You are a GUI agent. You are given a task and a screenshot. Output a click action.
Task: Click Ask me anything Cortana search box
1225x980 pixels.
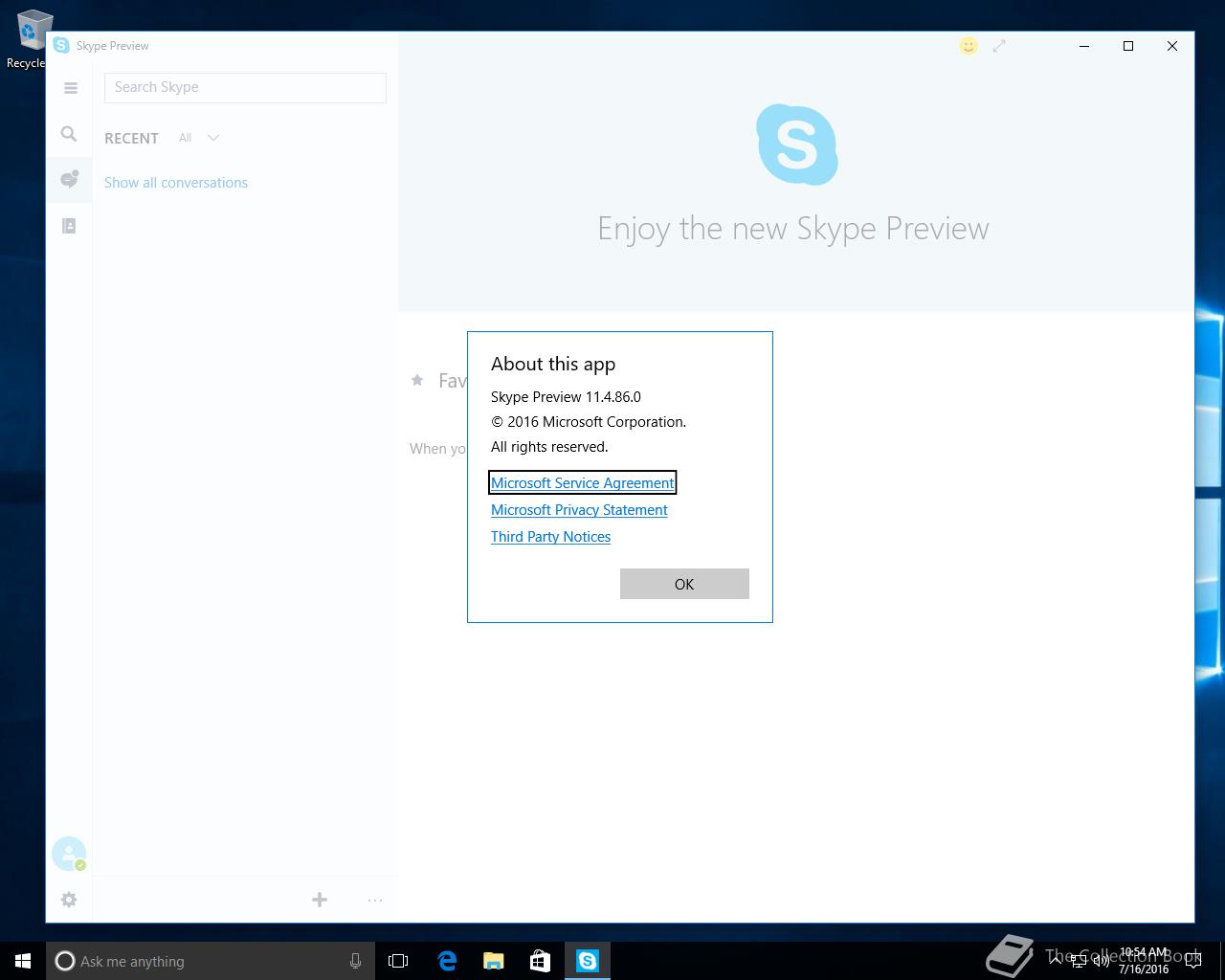pyautogui.click(x=211, y=961)
